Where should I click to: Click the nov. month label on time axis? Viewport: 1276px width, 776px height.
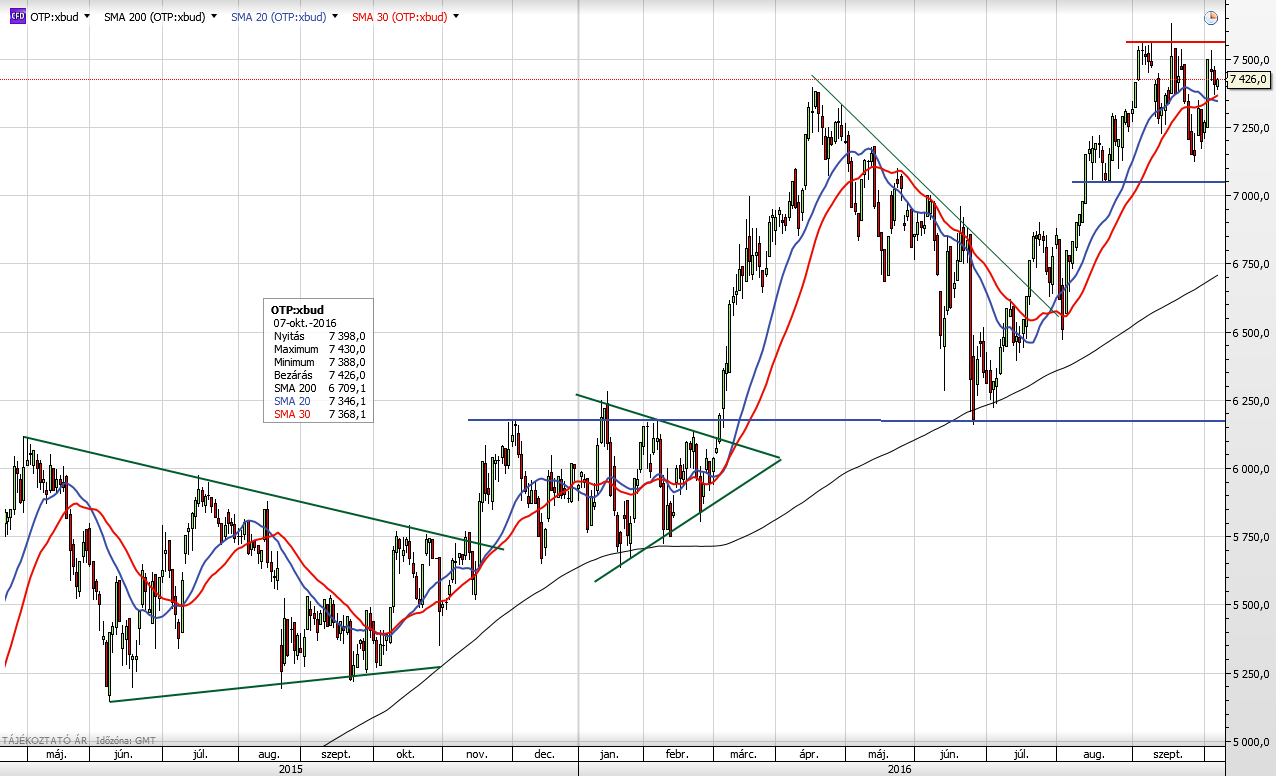point(476,754)
